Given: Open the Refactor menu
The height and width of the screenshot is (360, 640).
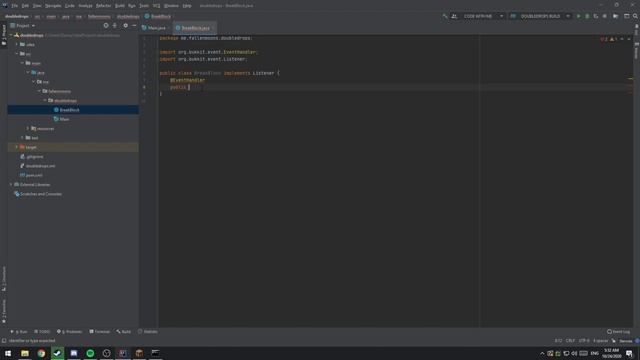Looking at the screenshot, I should click(103, 6).
